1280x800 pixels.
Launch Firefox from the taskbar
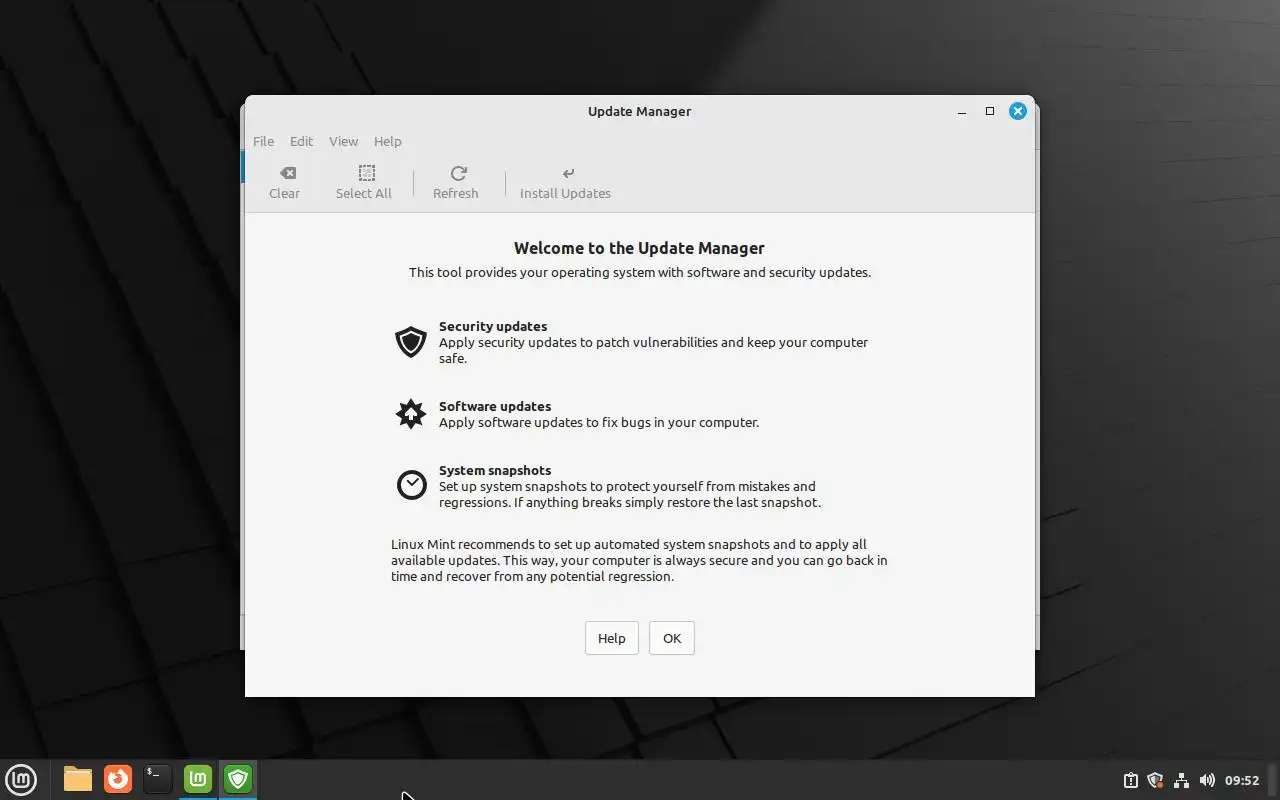118,779
